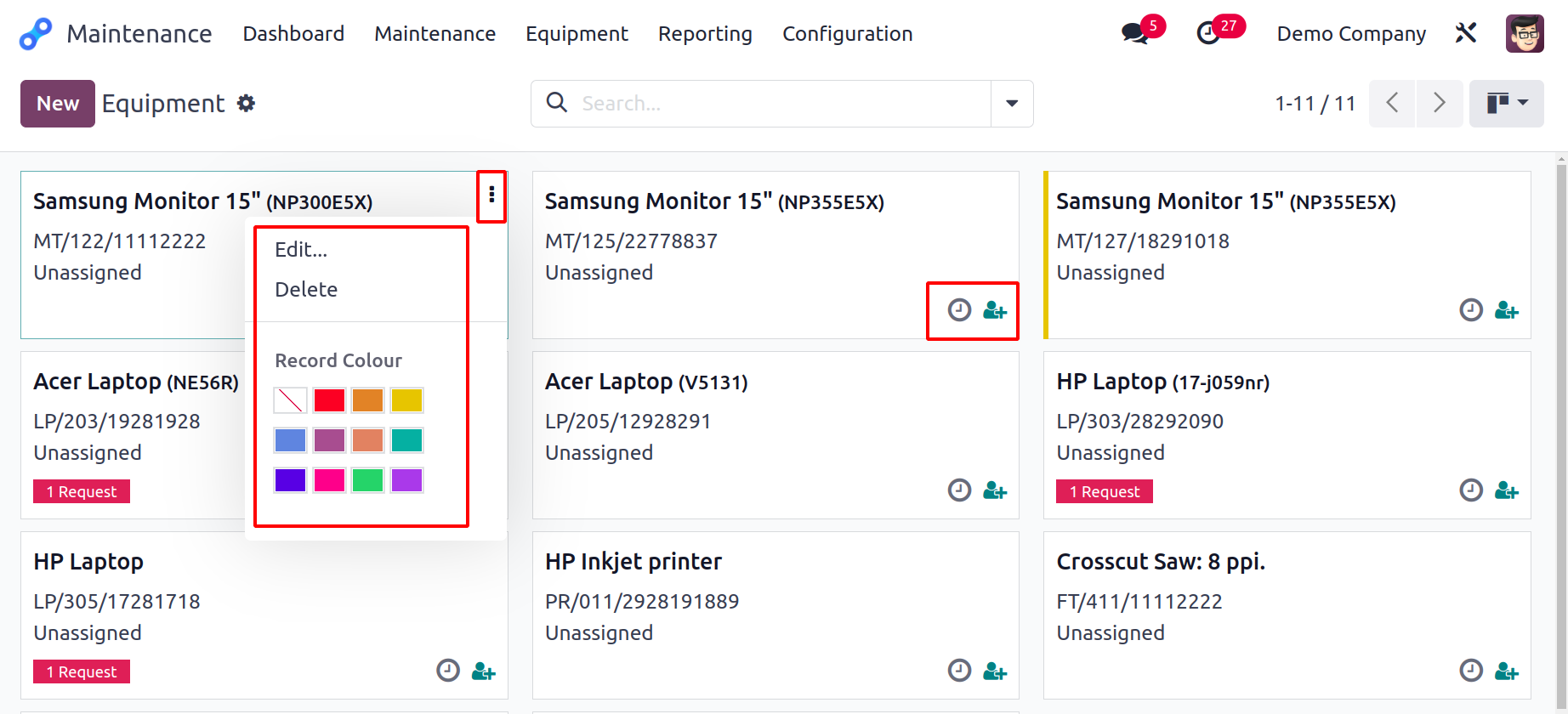Click serial number PR/011/2928191889
1568x714 pixels.
click(642, 602)
